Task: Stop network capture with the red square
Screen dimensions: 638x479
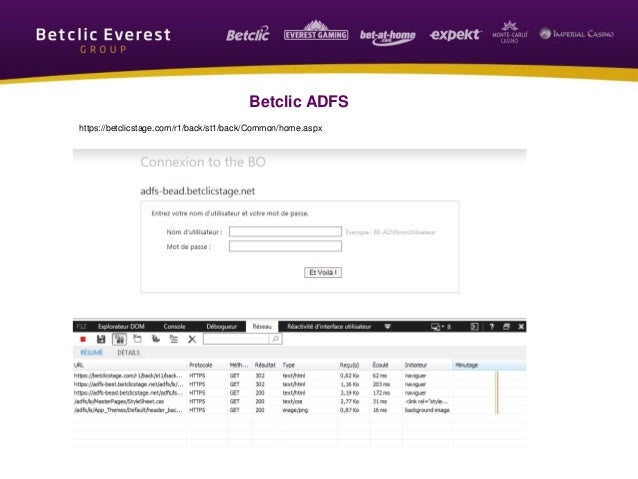Action: point(83,339)
